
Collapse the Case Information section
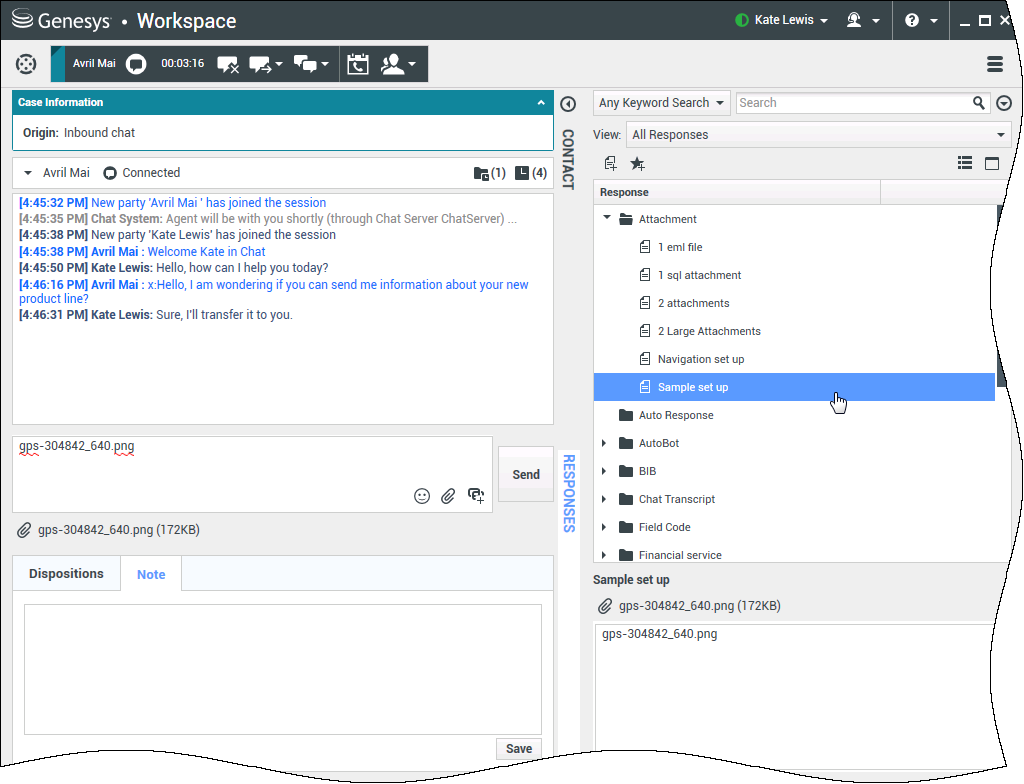click(541, 102)
